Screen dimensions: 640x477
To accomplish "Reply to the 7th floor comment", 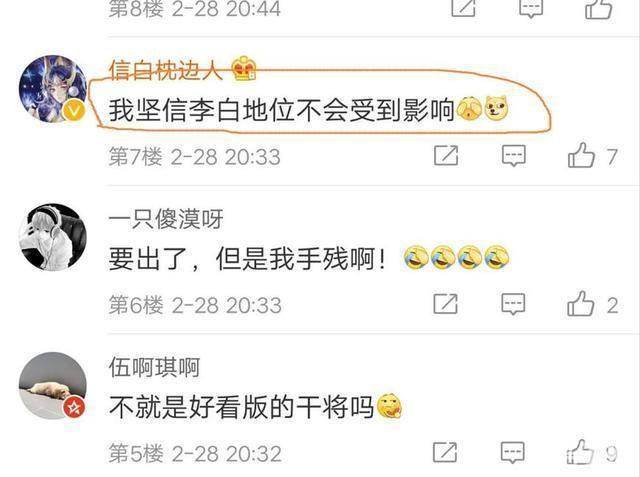I will click(513, 155).
